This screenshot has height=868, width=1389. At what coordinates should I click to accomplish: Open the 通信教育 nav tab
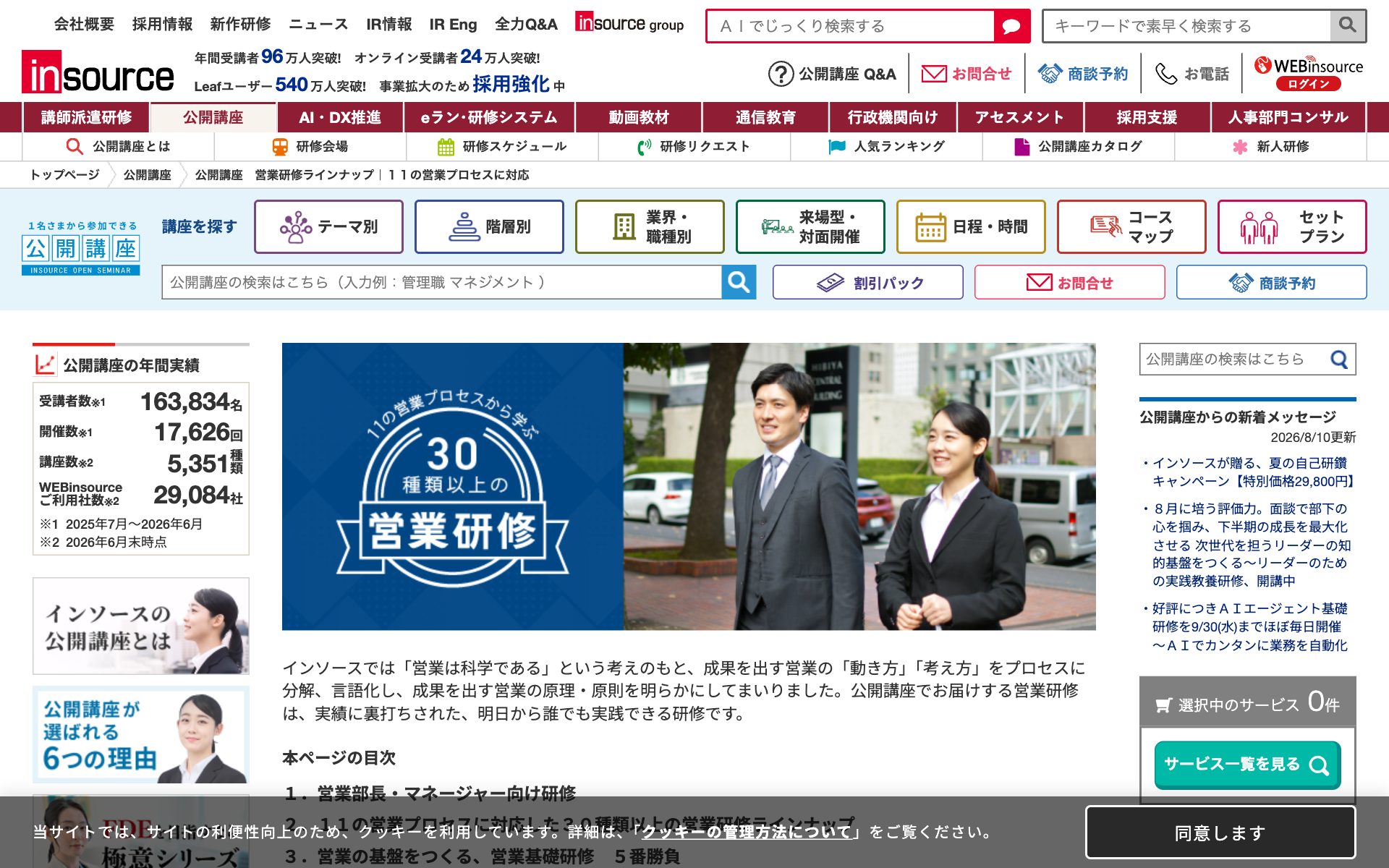pos(765,117)
